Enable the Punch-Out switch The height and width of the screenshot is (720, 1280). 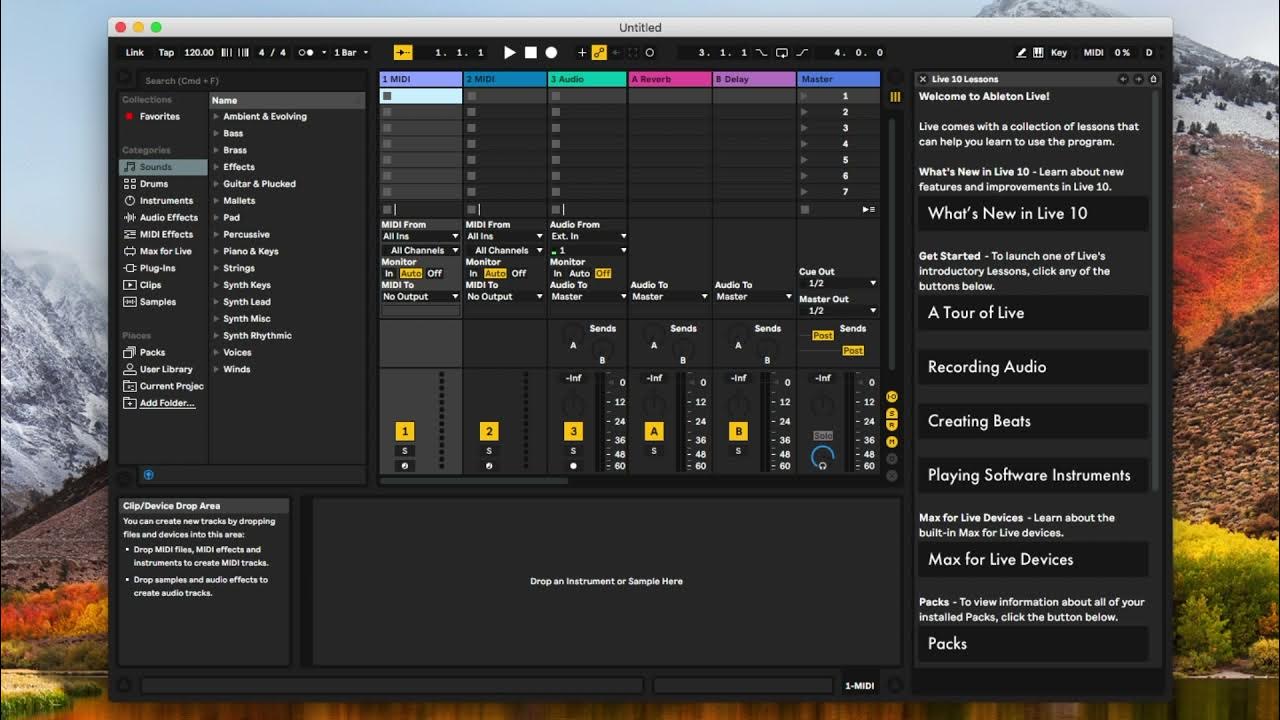tap(801, 52)
